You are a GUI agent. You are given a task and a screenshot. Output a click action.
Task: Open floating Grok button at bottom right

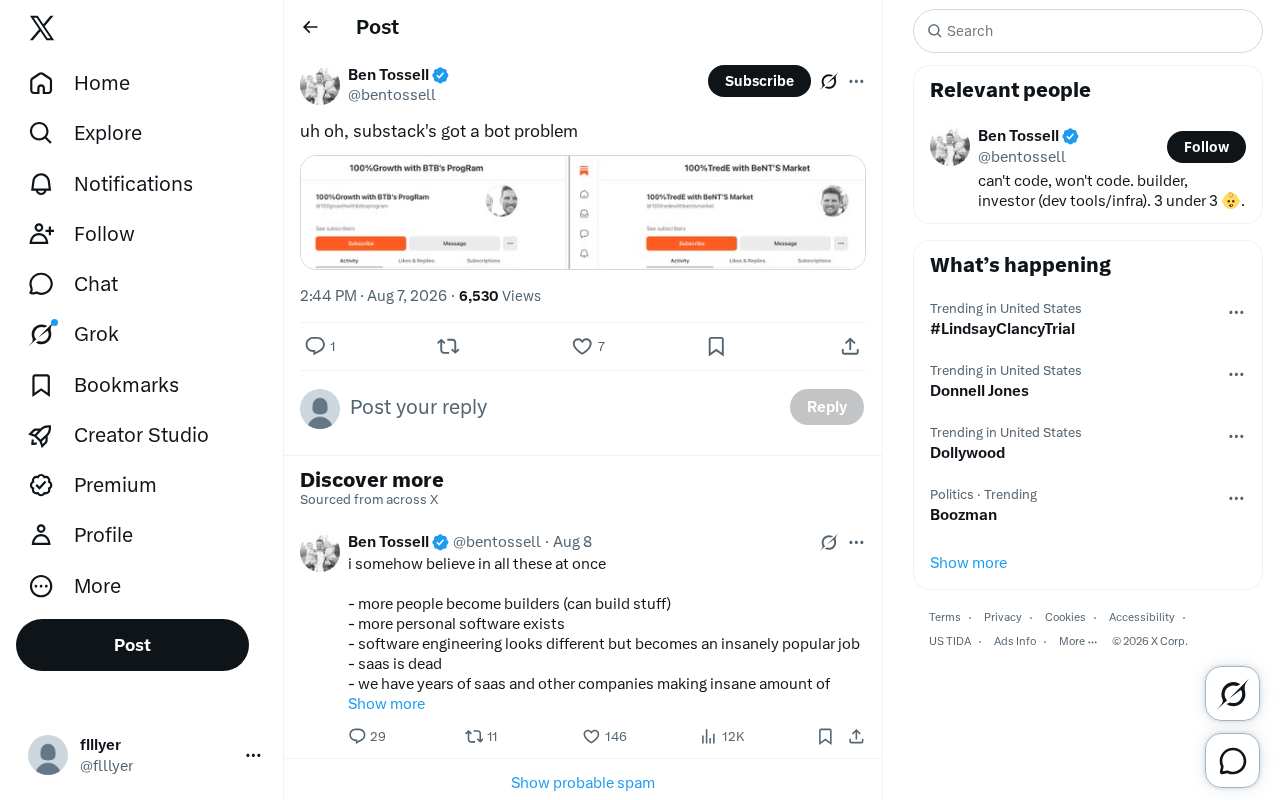pyautogui.click(x=1232, y=693)
